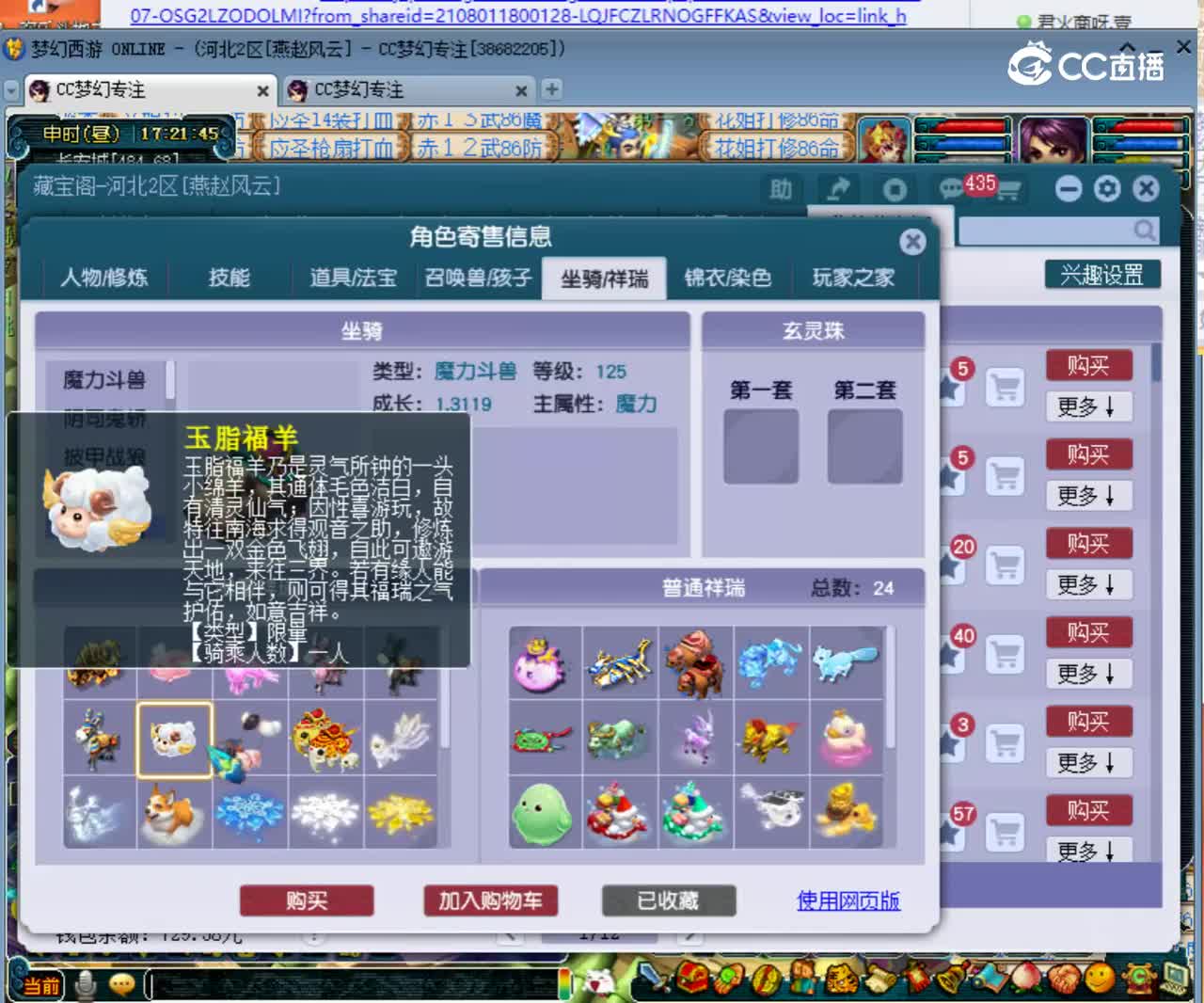This screenshot has height=1003, width=1204.
Task: Click 加入购物车 button
Action: 490,900
